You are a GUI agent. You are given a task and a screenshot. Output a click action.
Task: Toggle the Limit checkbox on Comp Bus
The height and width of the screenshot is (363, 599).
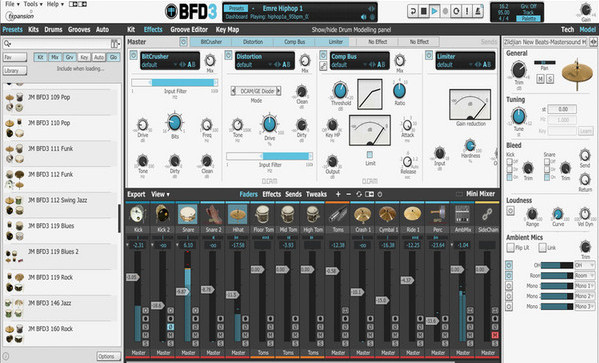pos(369,154)
